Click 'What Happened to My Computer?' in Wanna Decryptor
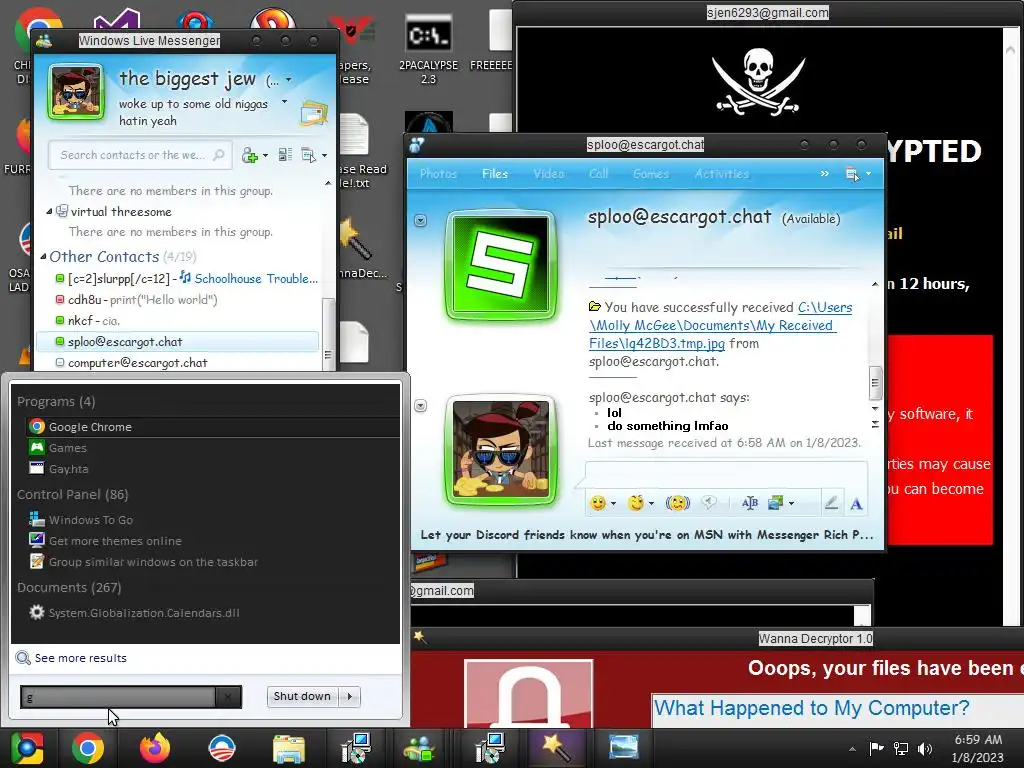1024x768 pixels. pyautogui.click(x=811, y=708)
